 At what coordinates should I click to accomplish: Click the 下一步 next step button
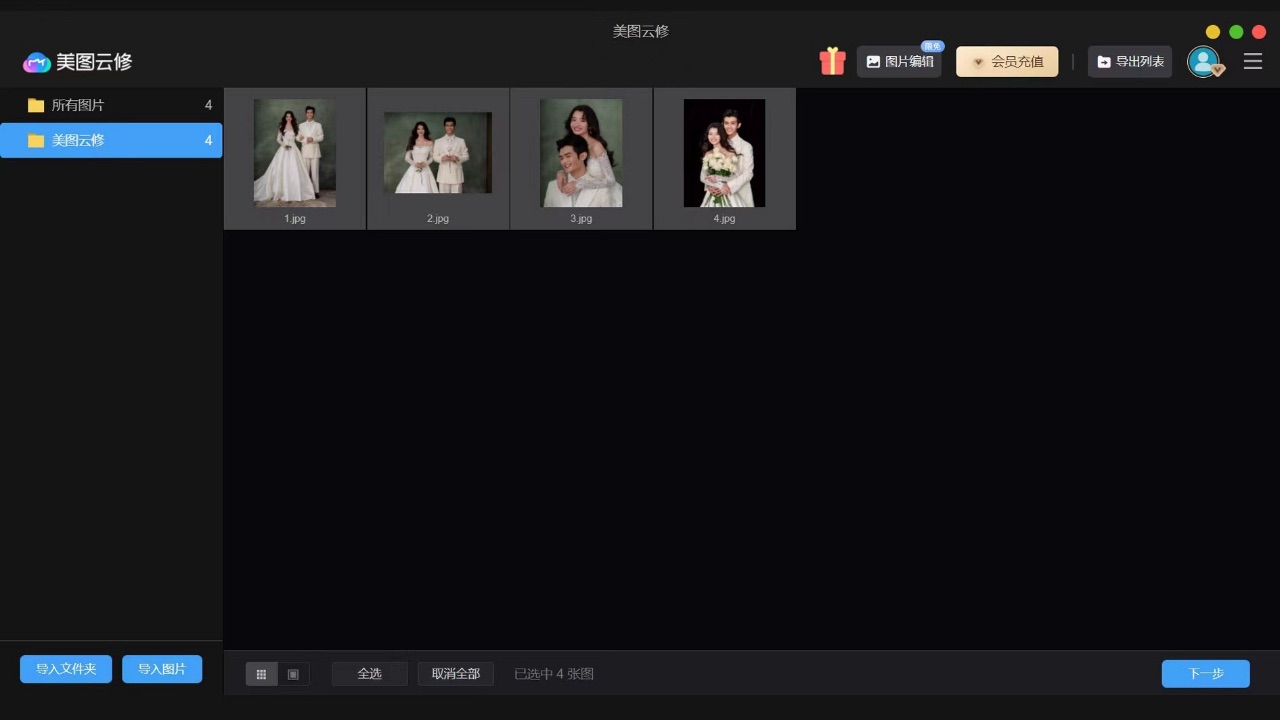pos(1205,673)
